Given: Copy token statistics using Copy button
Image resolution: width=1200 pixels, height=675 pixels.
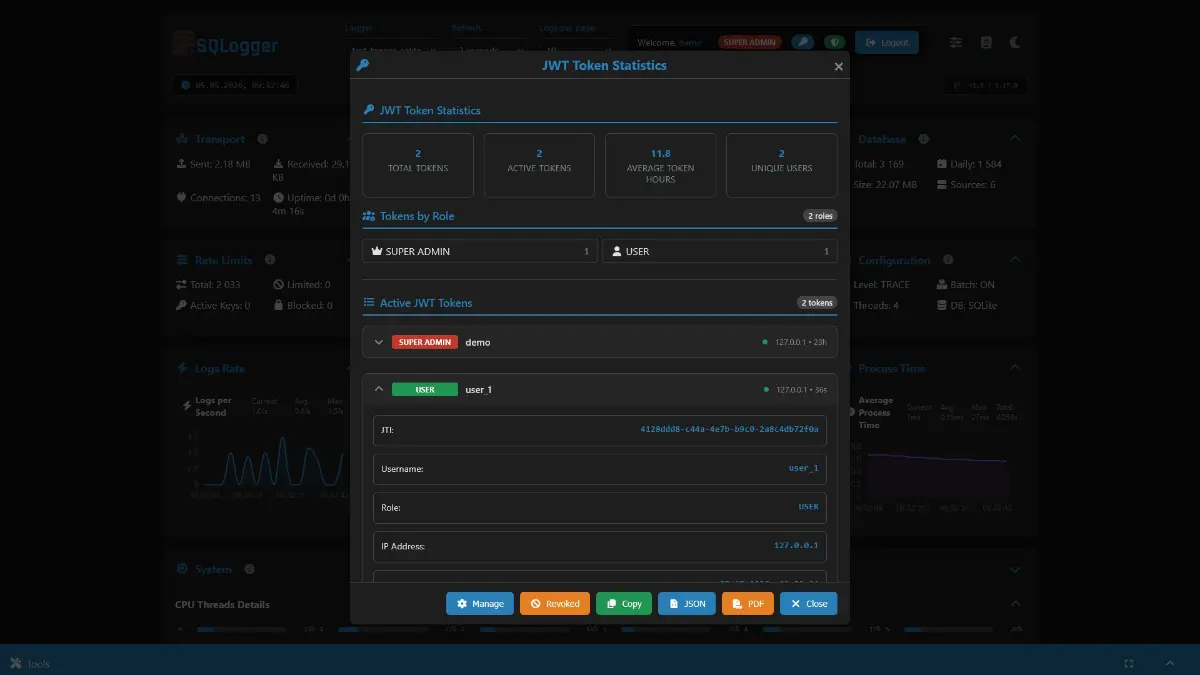Looking at the screenshot, I should click(x=624, y=604).
